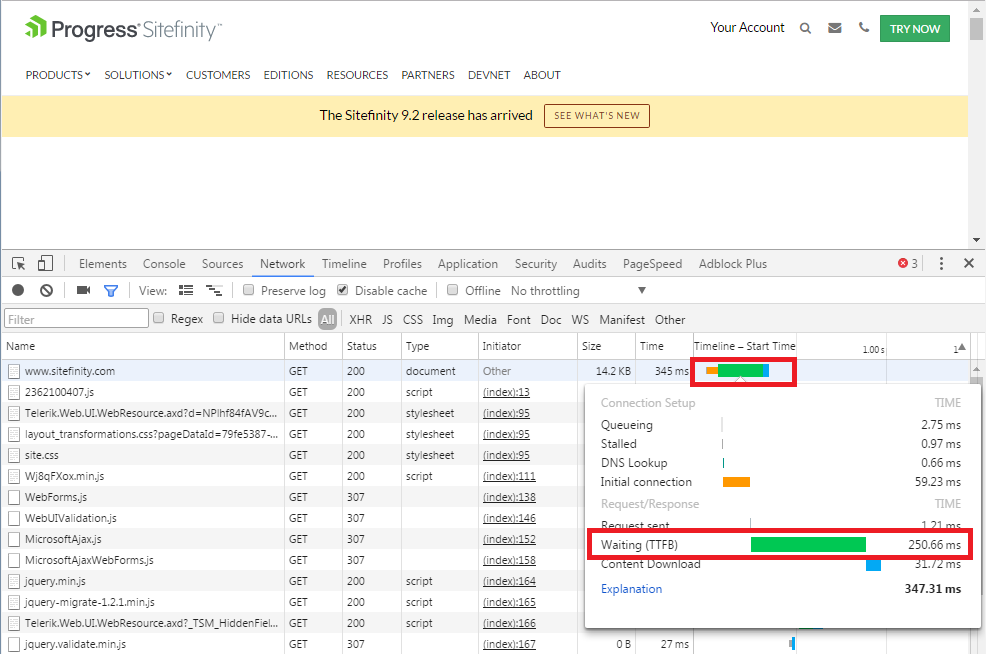The height and width of the screenshot is (654, 986).
Task: Toggle the device toolbar icon
Action: tap(44, 262)
